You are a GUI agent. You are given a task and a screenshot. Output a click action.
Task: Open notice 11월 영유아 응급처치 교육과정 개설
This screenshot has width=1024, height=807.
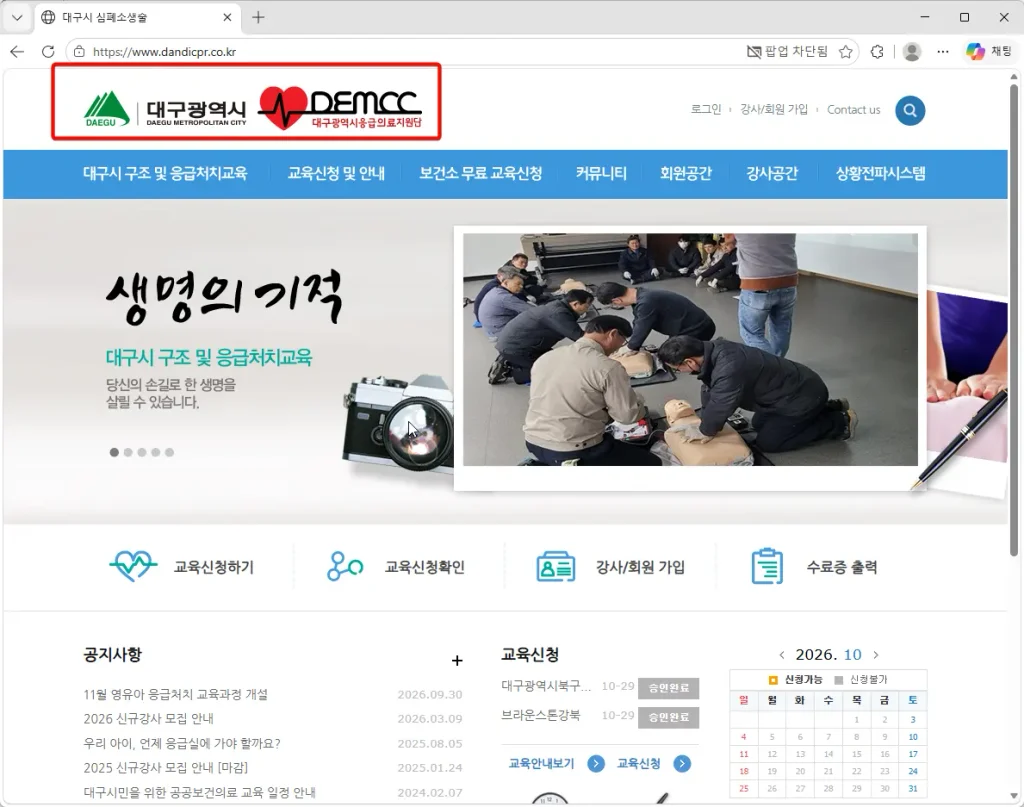[x=176, y=694]
